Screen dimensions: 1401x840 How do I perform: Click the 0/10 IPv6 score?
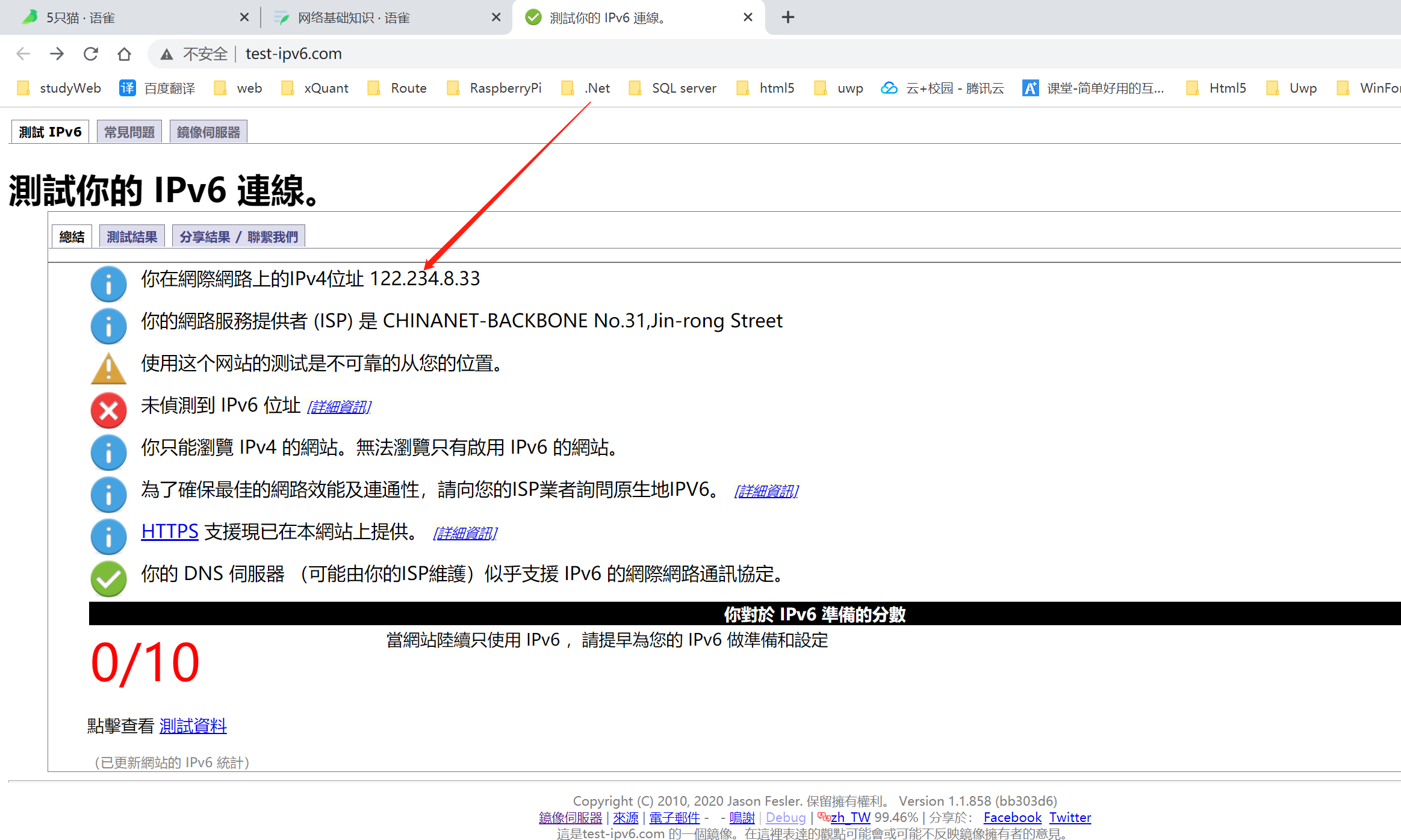tap(144, 663)
